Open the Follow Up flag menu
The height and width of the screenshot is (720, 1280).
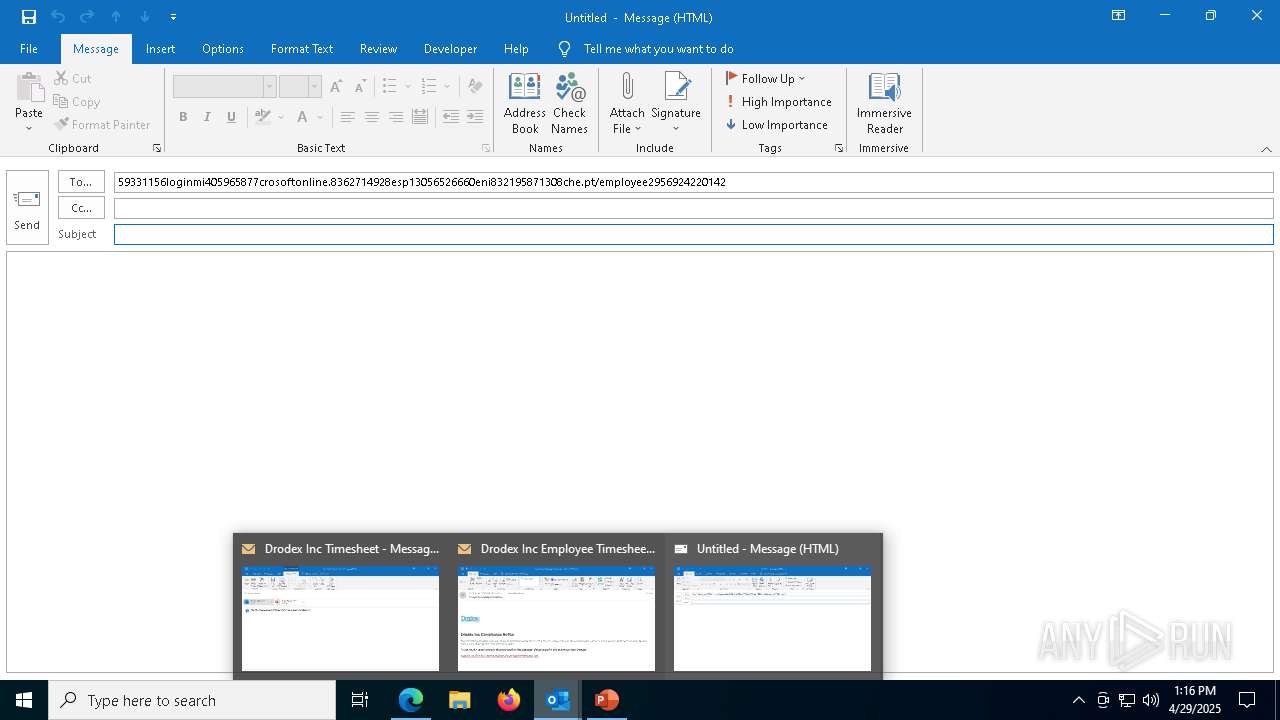tap(765, 78)
